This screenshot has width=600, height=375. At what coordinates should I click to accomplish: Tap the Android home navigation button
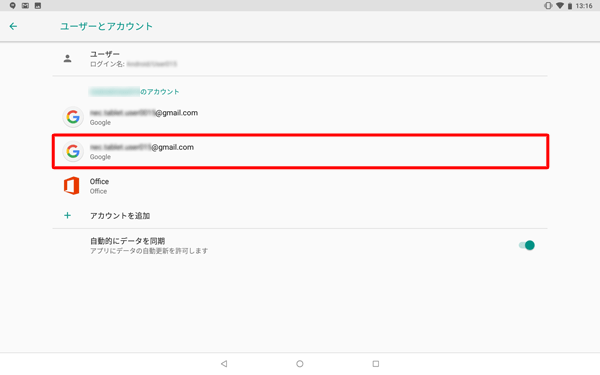[x=300, y=364]
